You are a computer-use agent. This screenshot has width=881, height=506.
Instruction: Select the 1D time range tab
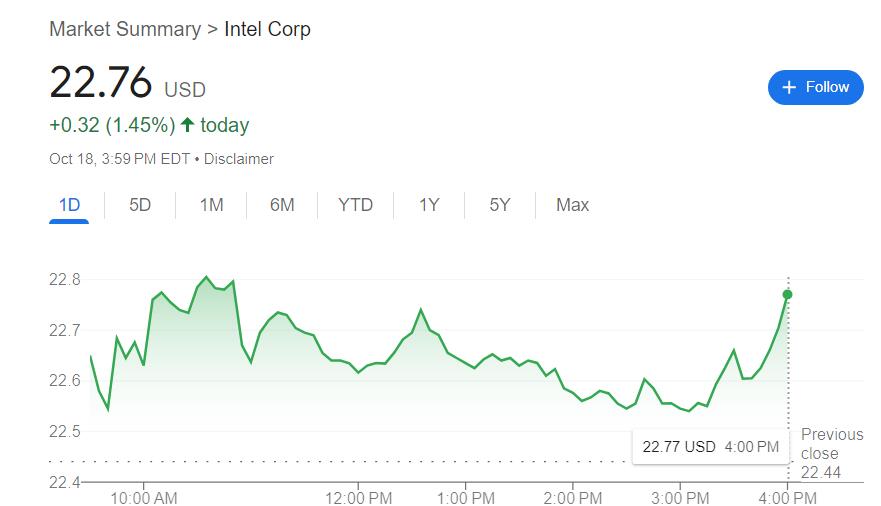[69, 205]
